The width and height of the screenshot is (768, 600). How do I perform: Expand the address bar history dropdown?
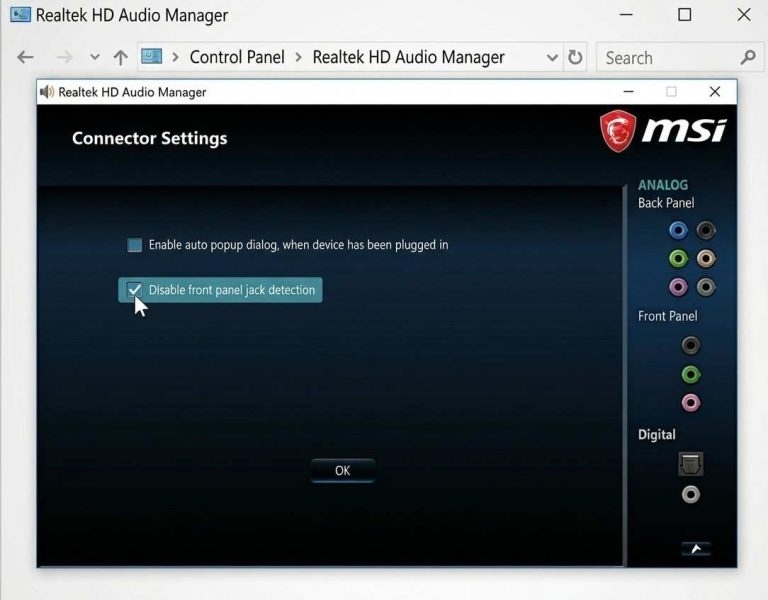(552, 57)
